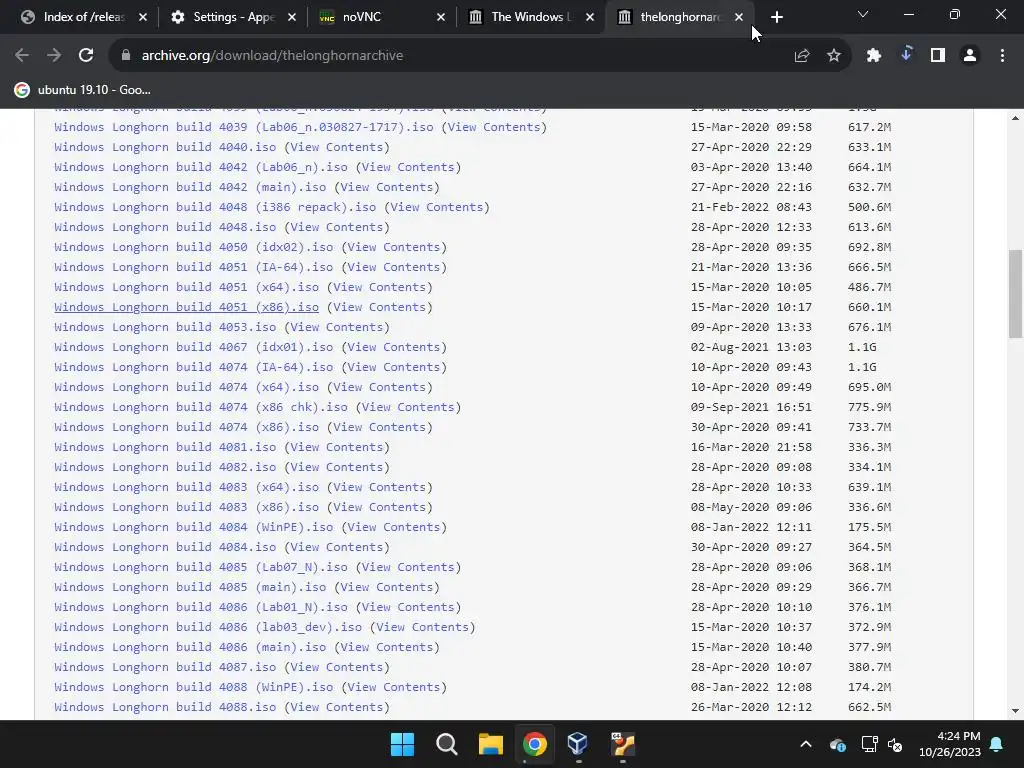Download Longhorn build 4074 (IA-64).iso

194,367
